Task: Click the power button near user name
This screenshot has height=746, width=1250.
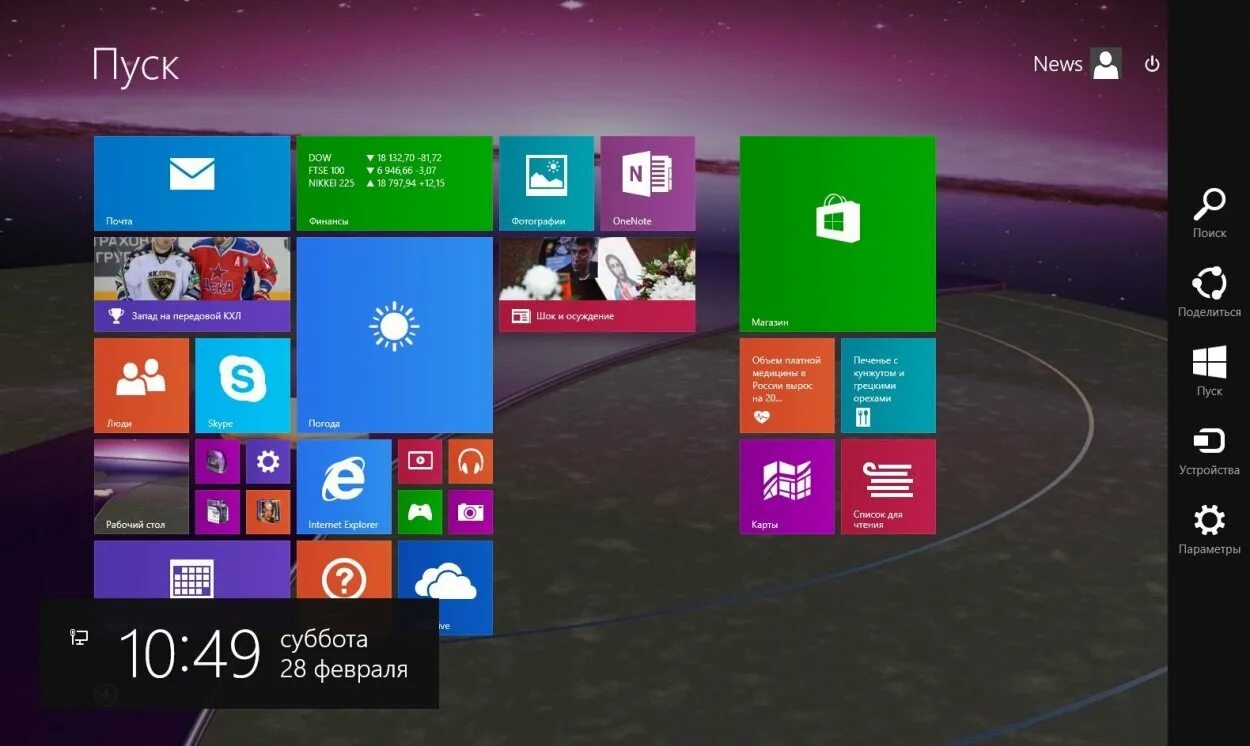Action: pyautogui.click(x=1152, y=64)
